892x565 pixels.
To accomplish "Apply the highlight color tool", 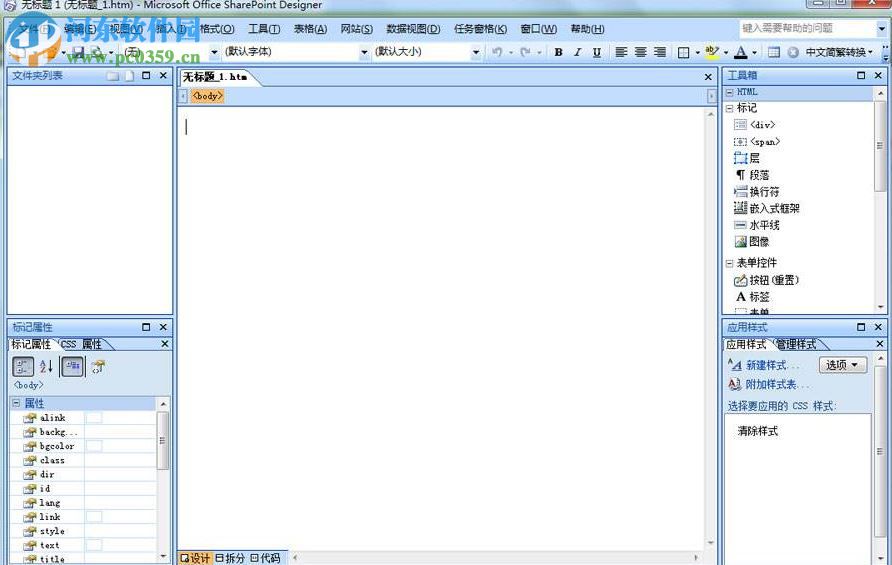I will coord(712,52).
